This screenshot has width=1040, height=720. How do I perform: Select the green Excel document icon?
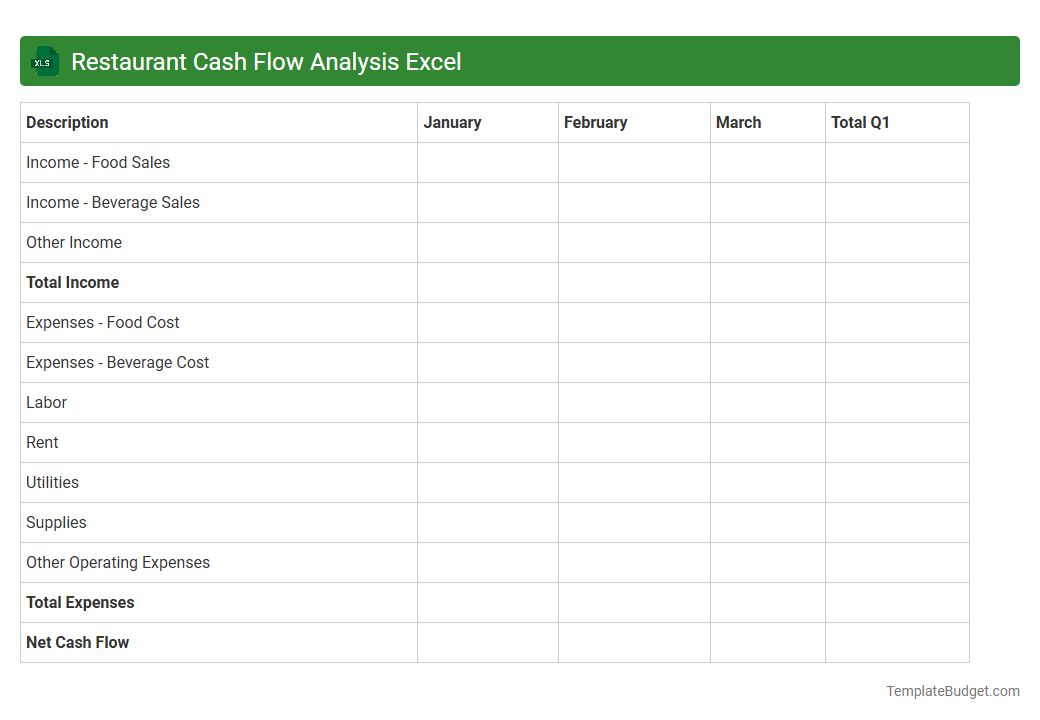(x=44, y=61)
